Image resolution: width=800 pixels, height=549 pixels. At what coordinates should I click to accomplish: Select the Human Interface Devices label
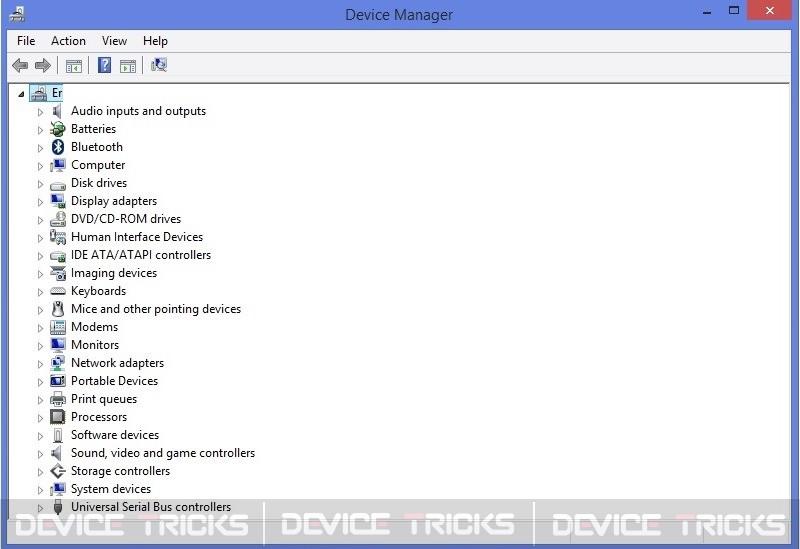(x=137, y=237)
